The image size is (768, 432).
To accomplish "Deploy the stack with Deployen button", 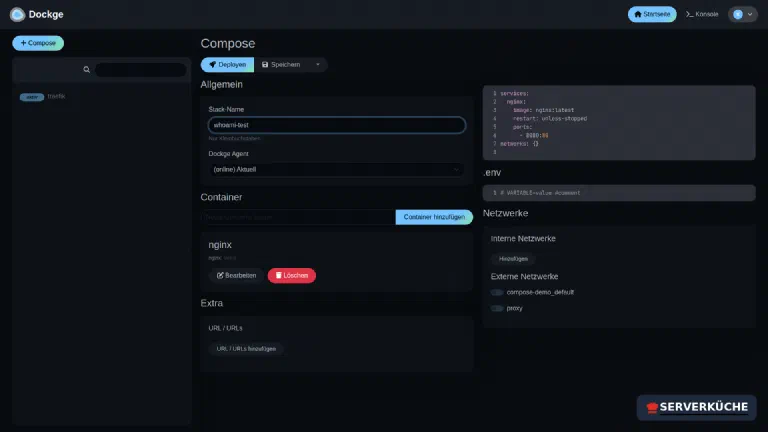I will click(227, 65).
